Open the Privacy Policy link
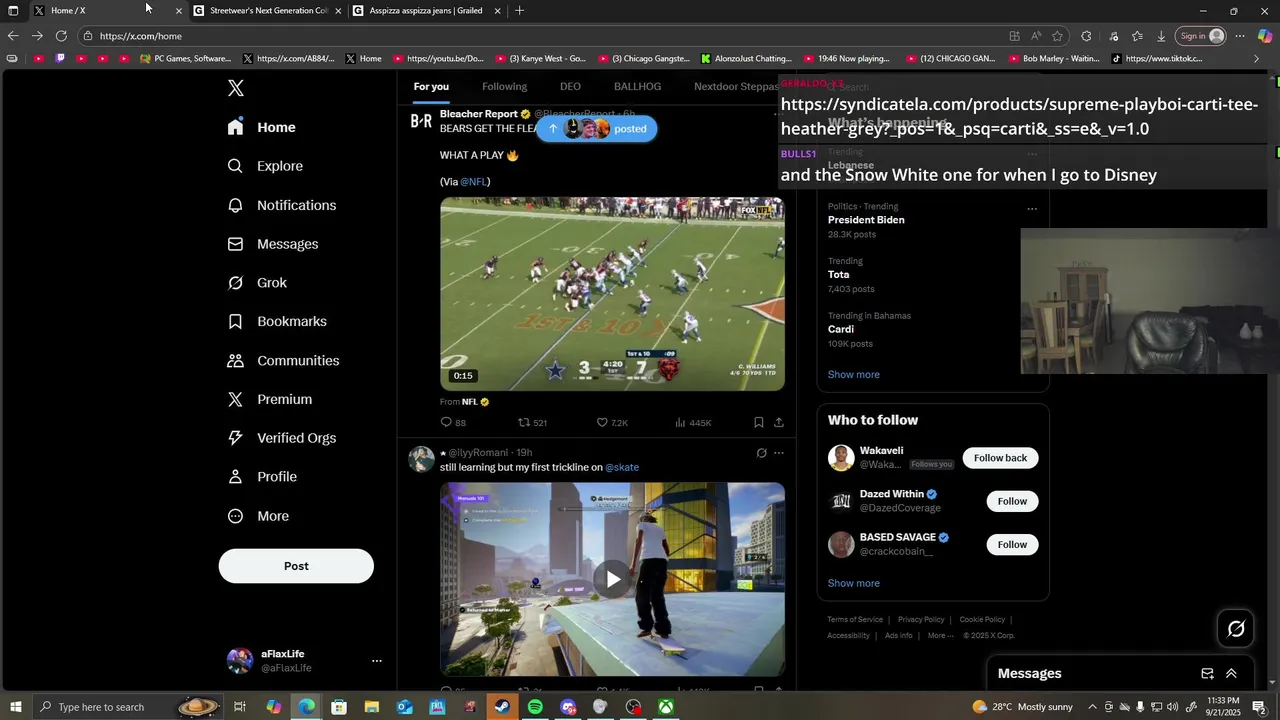Viewport: 1280px width, 720px height. point(921,620)
